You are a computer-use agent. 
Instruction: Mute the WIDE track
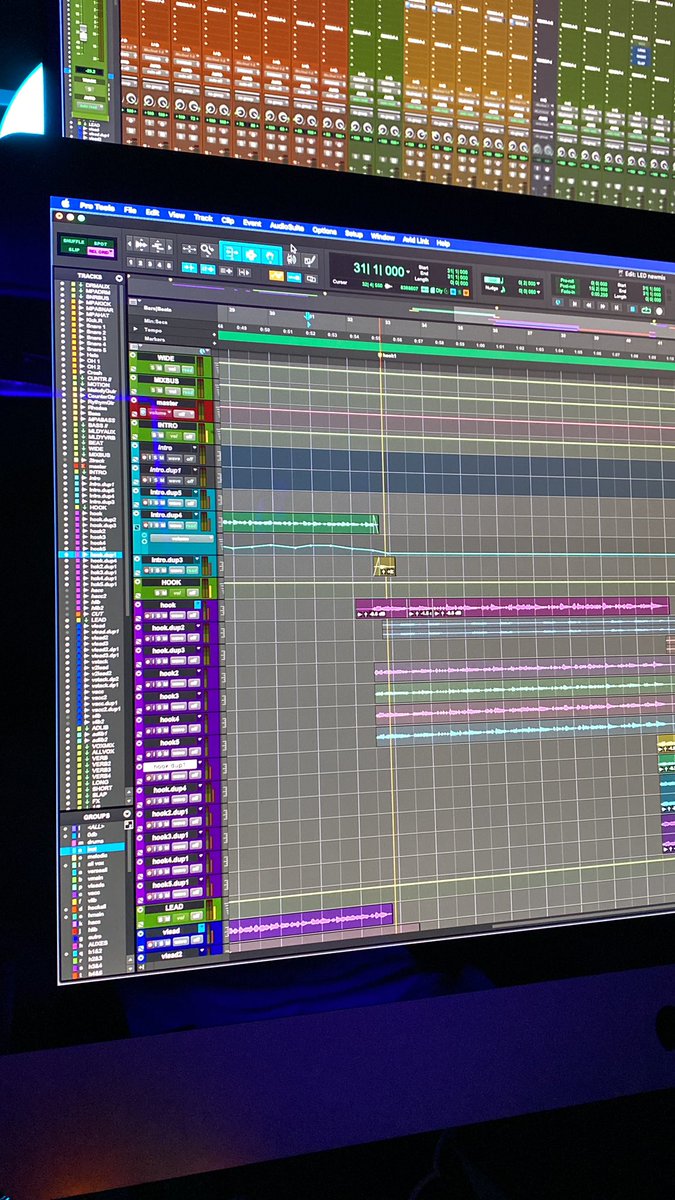(x=159, y=367)
